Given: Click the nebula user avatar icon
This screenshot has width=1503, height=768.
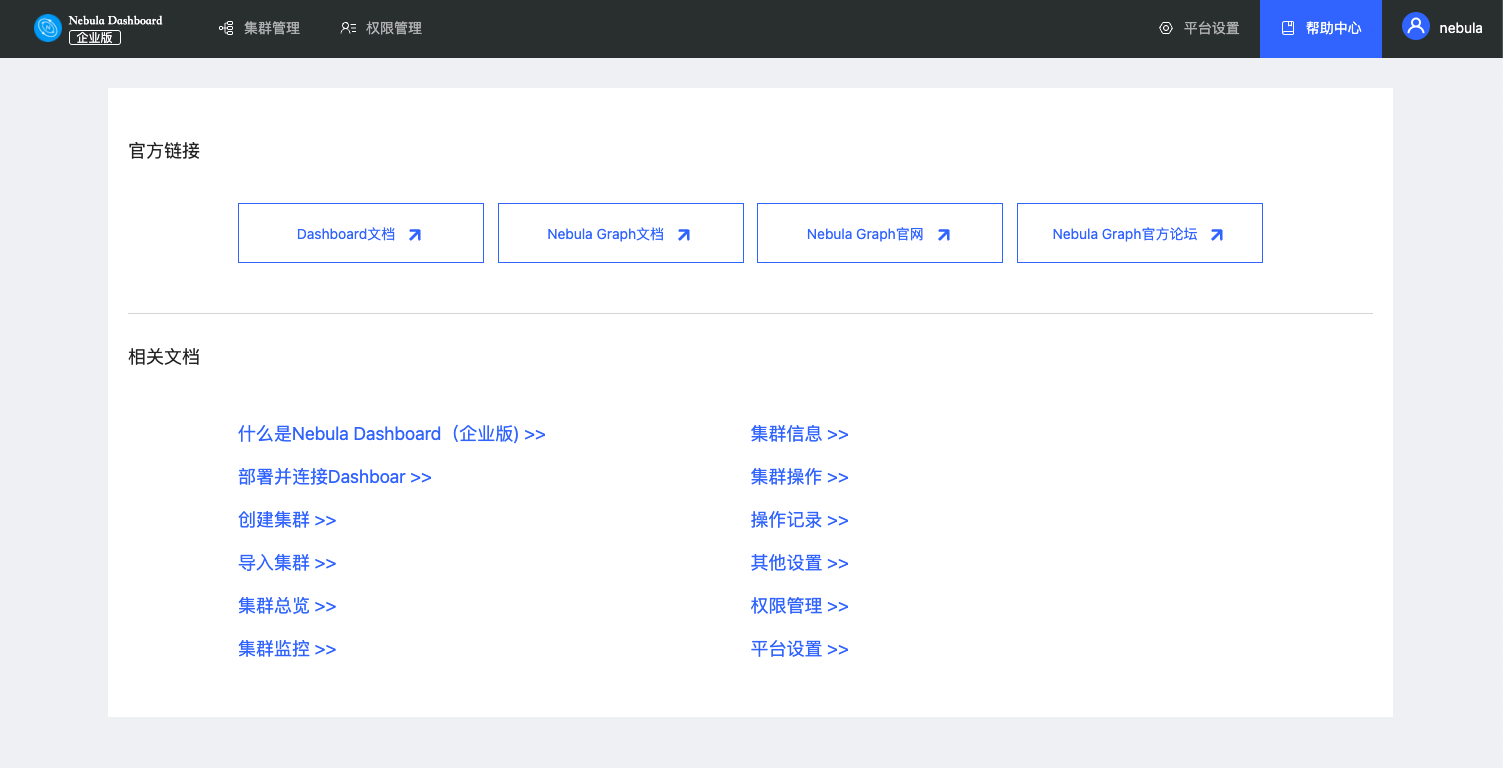Looking at the screenshot, I should tap(1415, 27).
